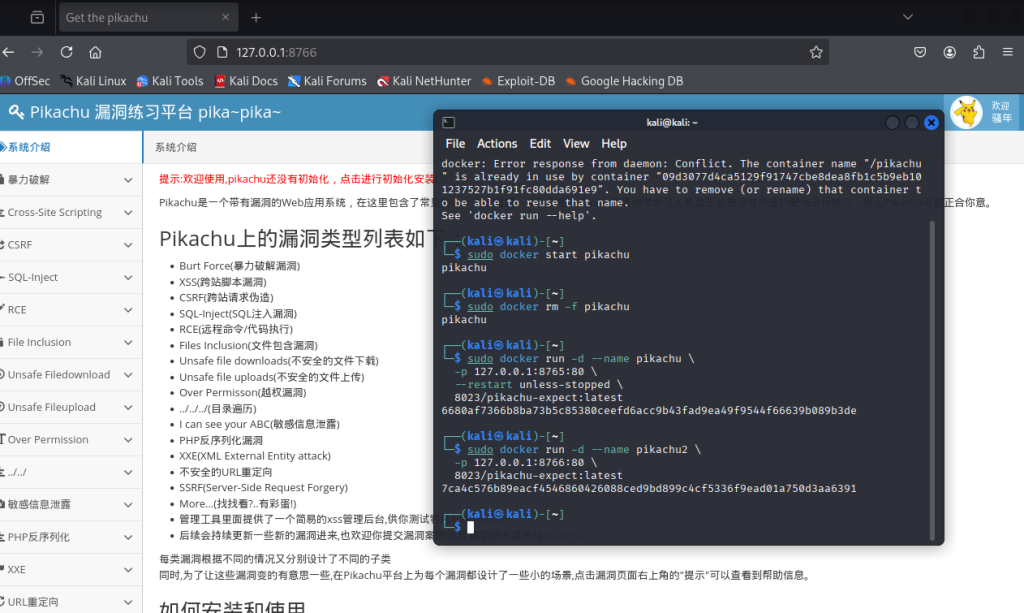Open the Firefox hamburger application menu
The width and height of the screenshot is (1024, 613).
pyautogui.click(x=1008, y=52)
